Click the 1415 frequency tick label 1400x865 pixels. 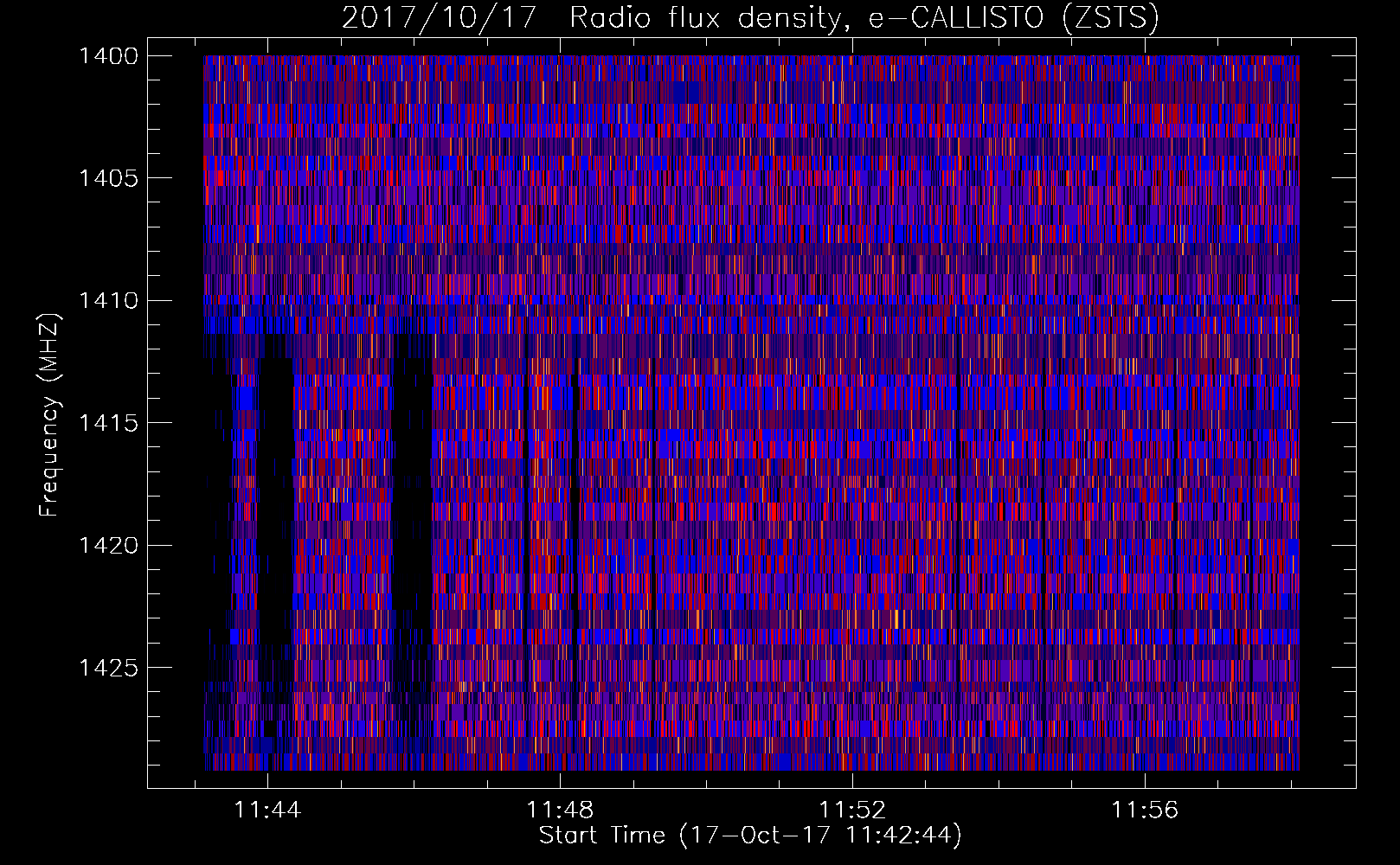tap(107, 423)
